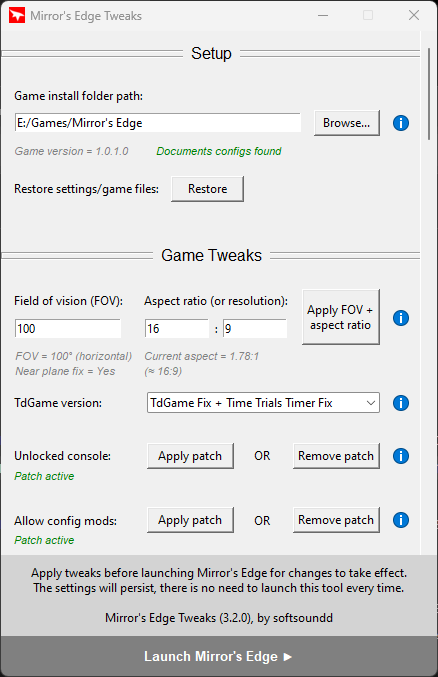Select the aspect ratio width field
The image size is (438, 677).
click(x=177, y=329)
